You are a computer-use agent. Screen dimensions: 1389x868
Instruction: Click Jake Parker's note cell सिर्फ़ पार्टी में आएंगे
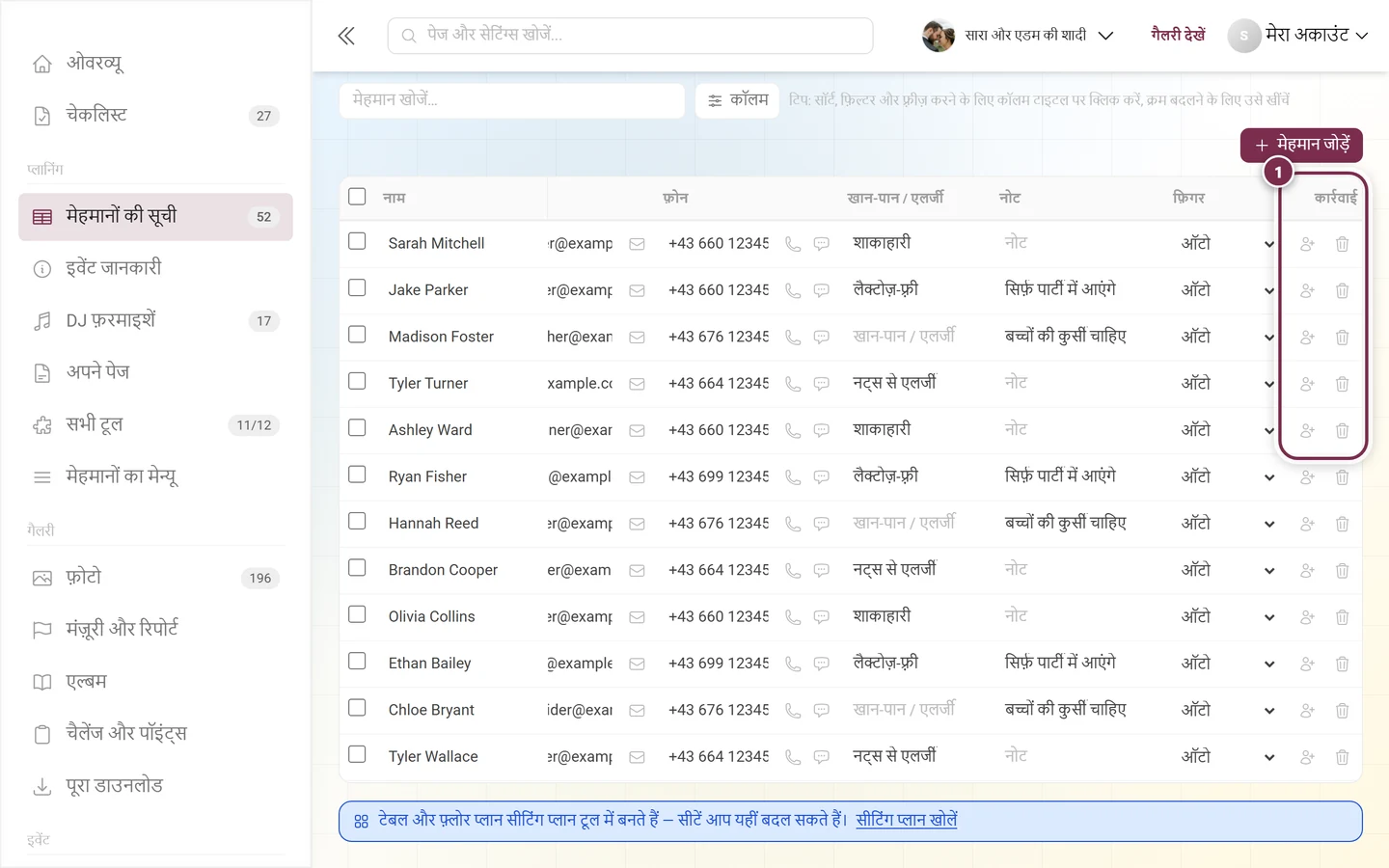click(x=1060, y=289)
